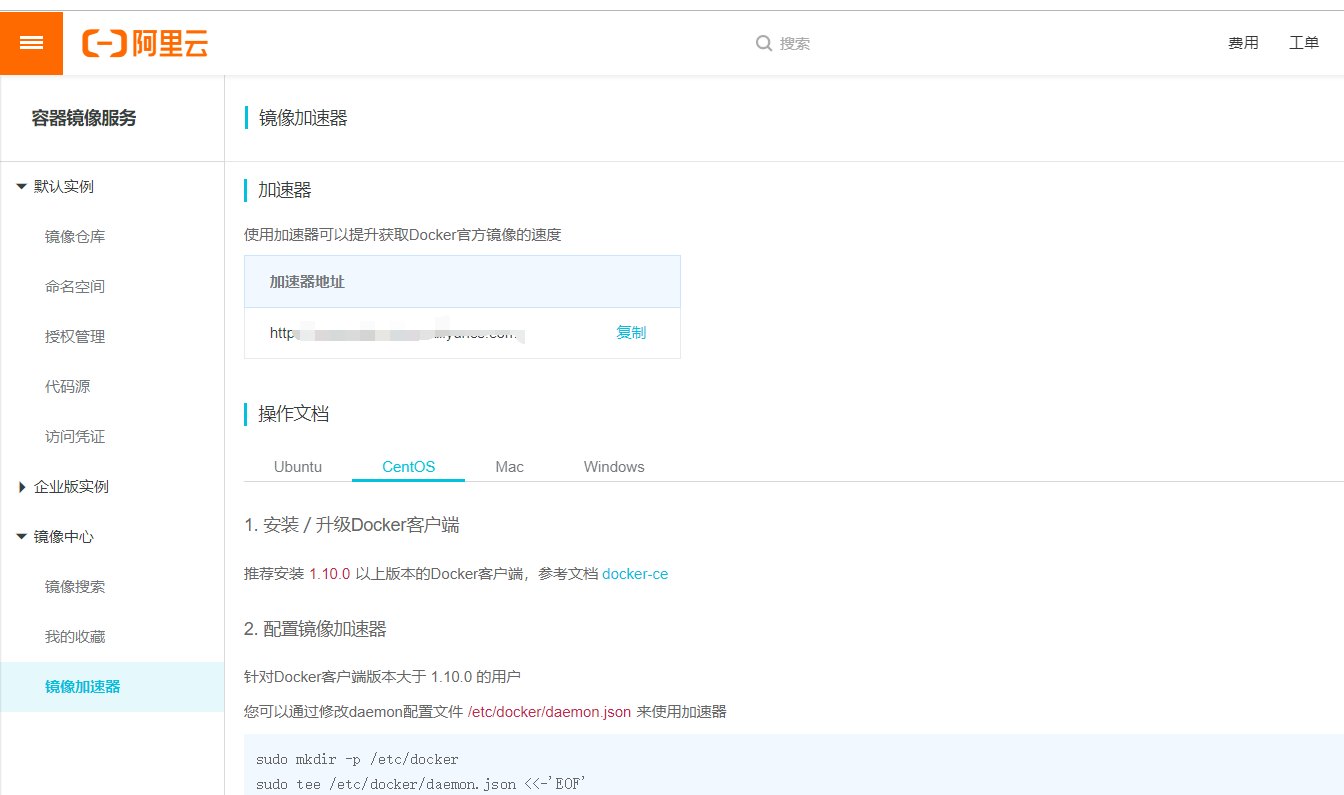Expand the 企业版实例 section arrow
The width and height of the screenshot is (1344, 795).
click(22, 487)
